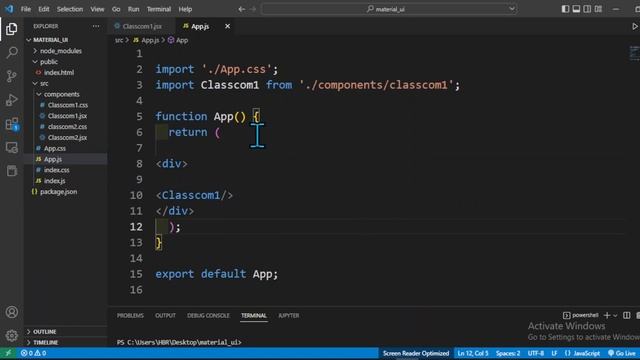Close the App.js editor tab
640x360 pixels.
[227, 26]
